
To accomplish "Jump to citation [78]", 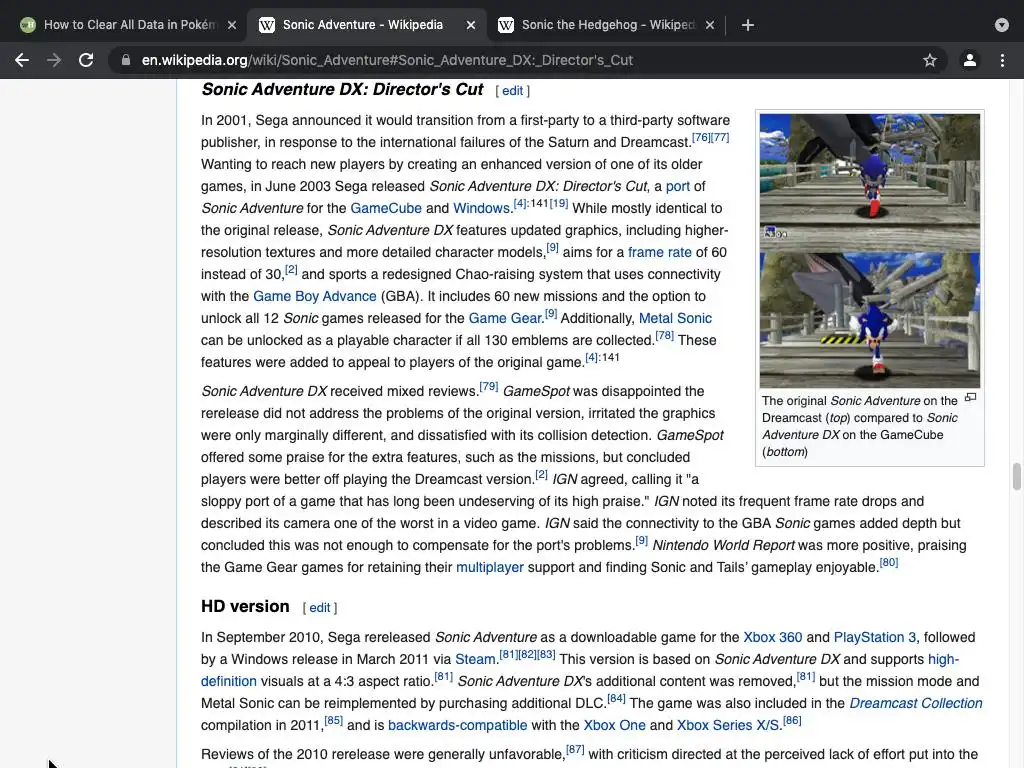I will (x=664, y=335).
